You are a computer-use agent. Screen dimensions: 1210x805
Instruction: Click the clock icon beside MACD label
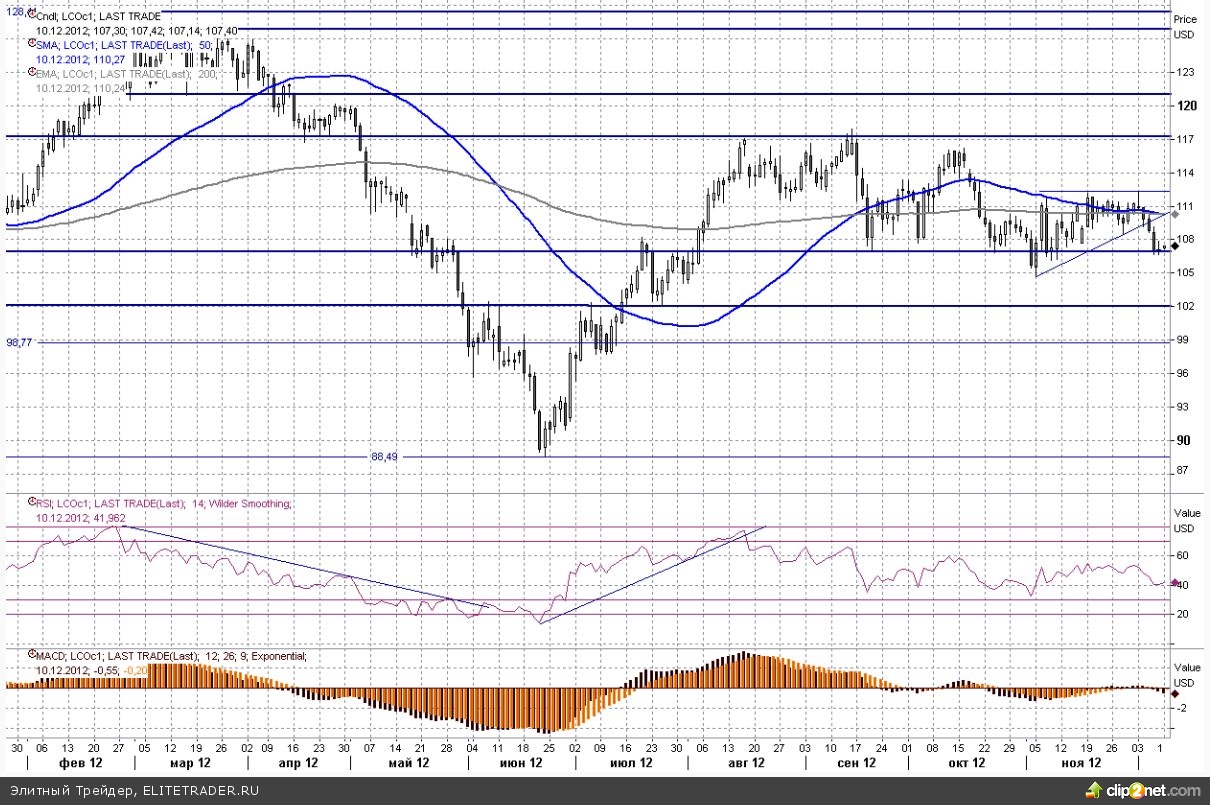30,656
